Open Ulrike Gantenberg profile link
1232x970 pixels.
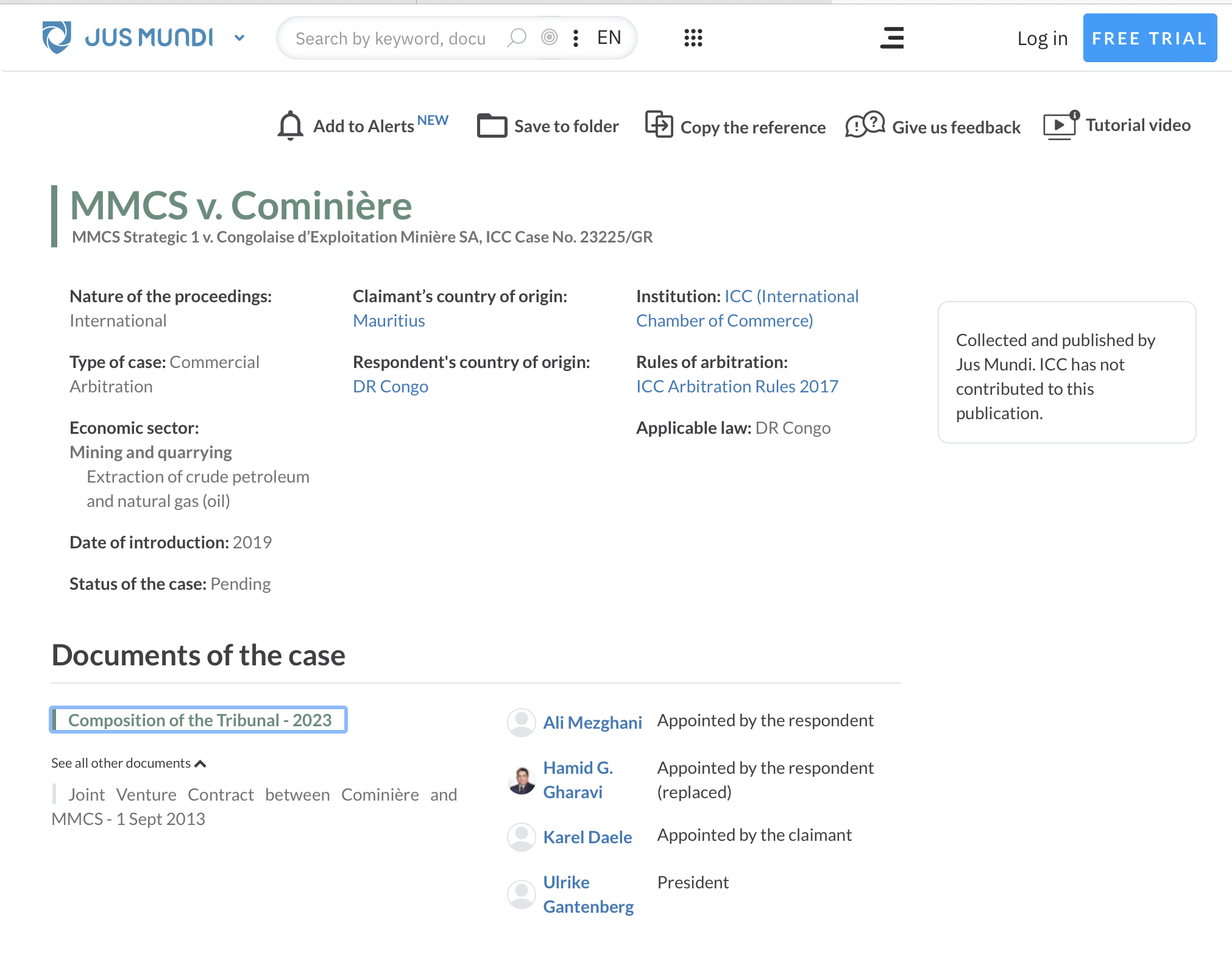589,894
